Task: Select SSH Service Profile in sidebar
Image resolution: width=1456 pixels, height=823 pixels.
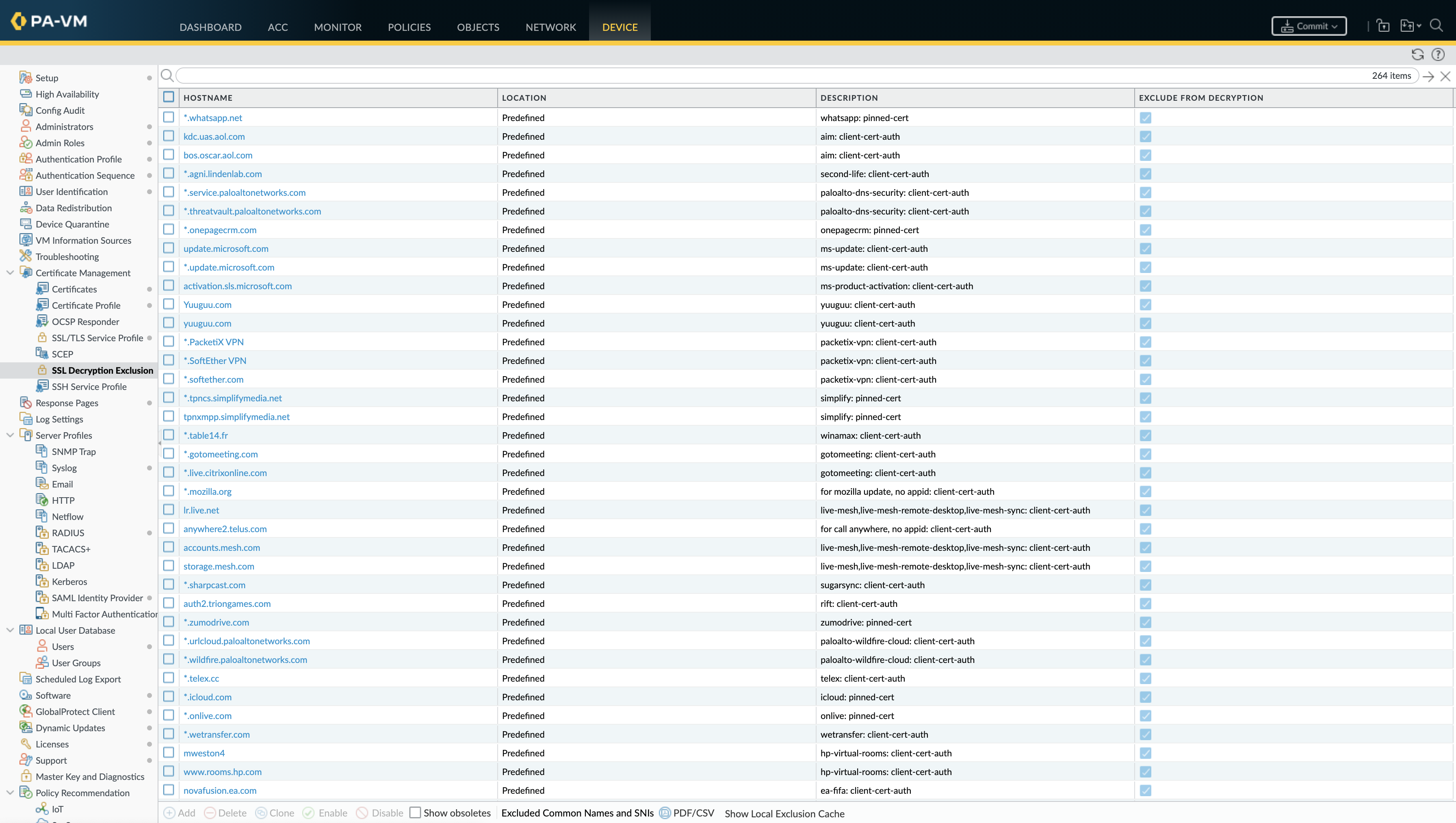Action: 89,387
